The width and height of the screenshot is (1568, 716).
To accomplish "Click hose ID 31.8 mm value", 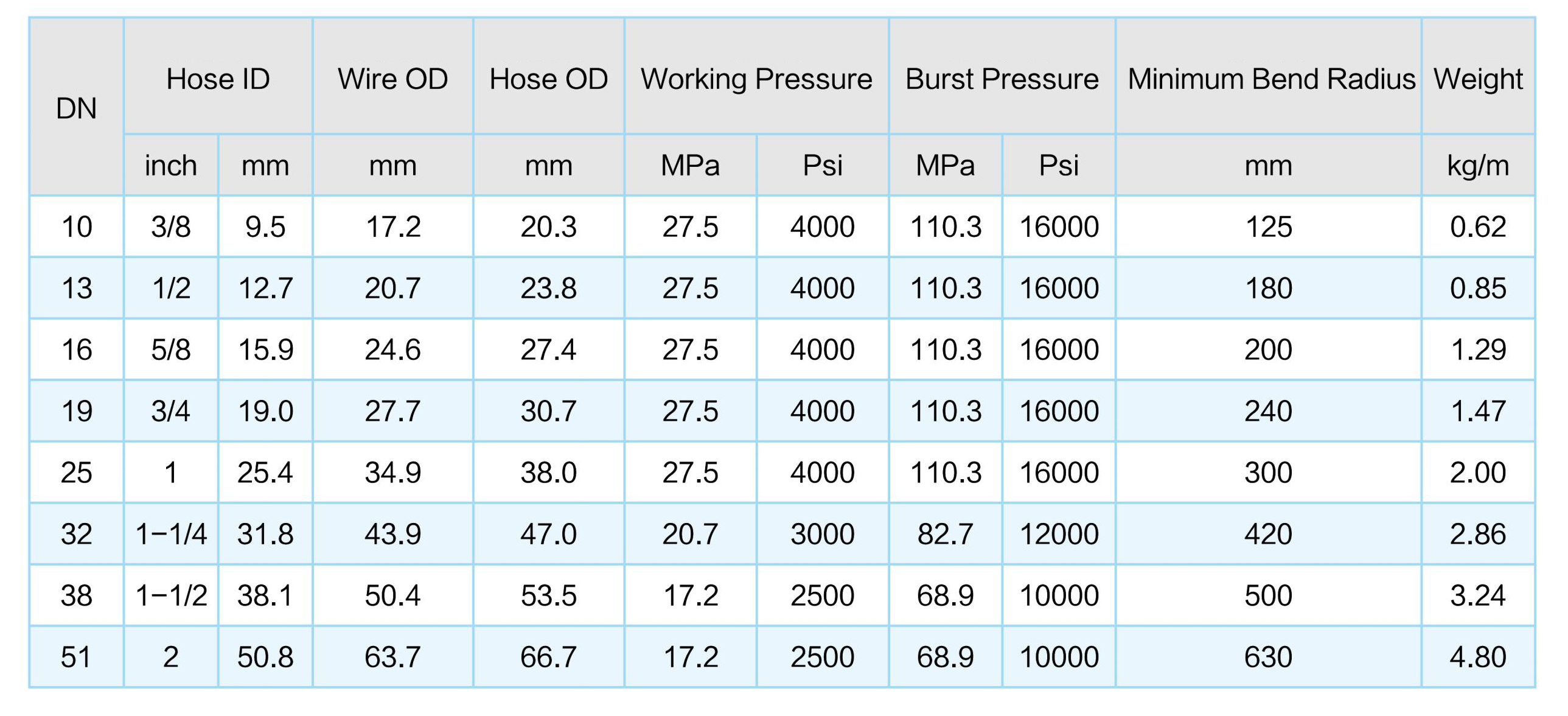I will click(x=265, y=534).
